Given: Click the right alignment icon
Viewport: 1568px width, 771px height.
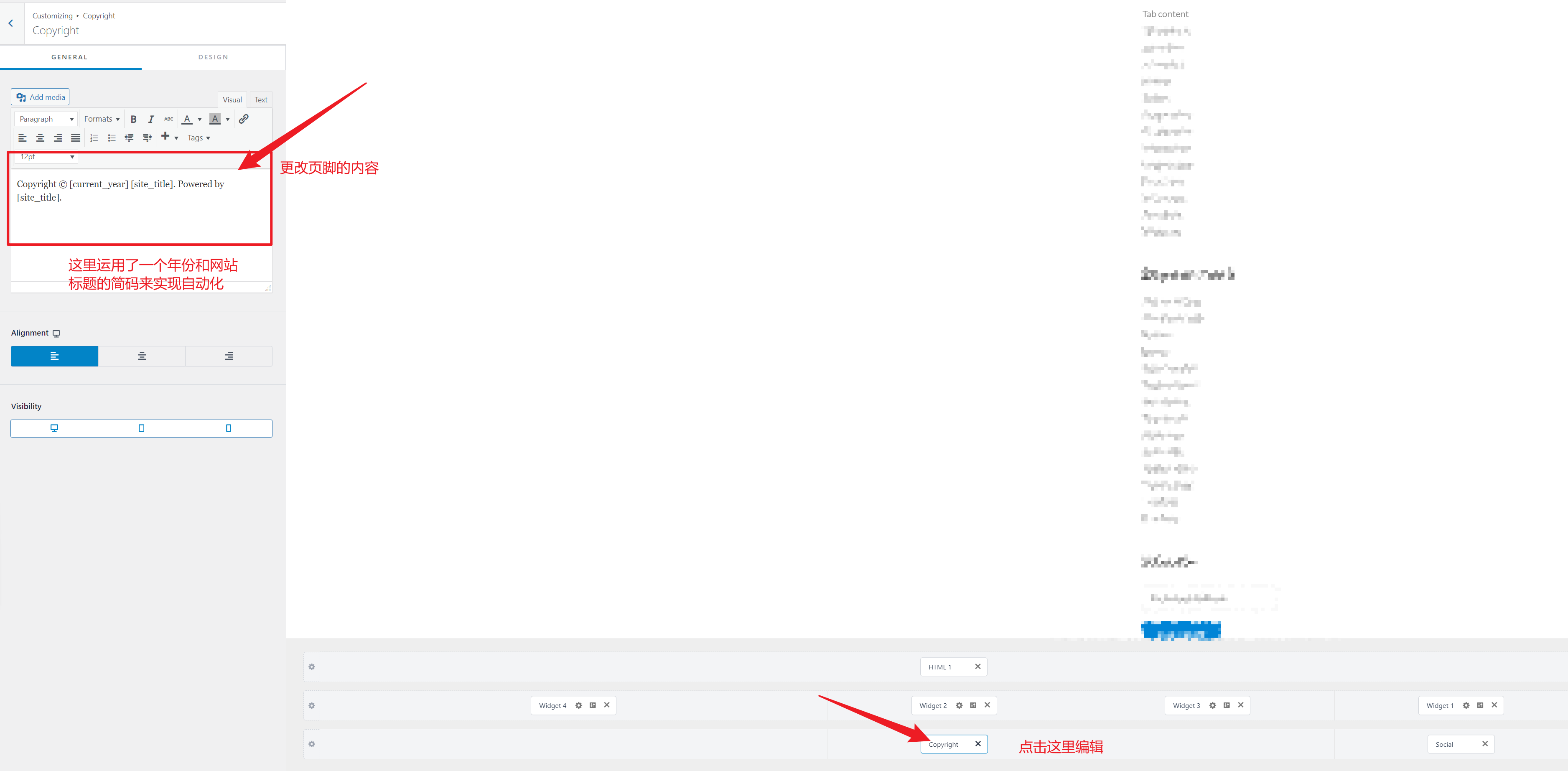Looking at the screenshot, I should click(228, 355).
